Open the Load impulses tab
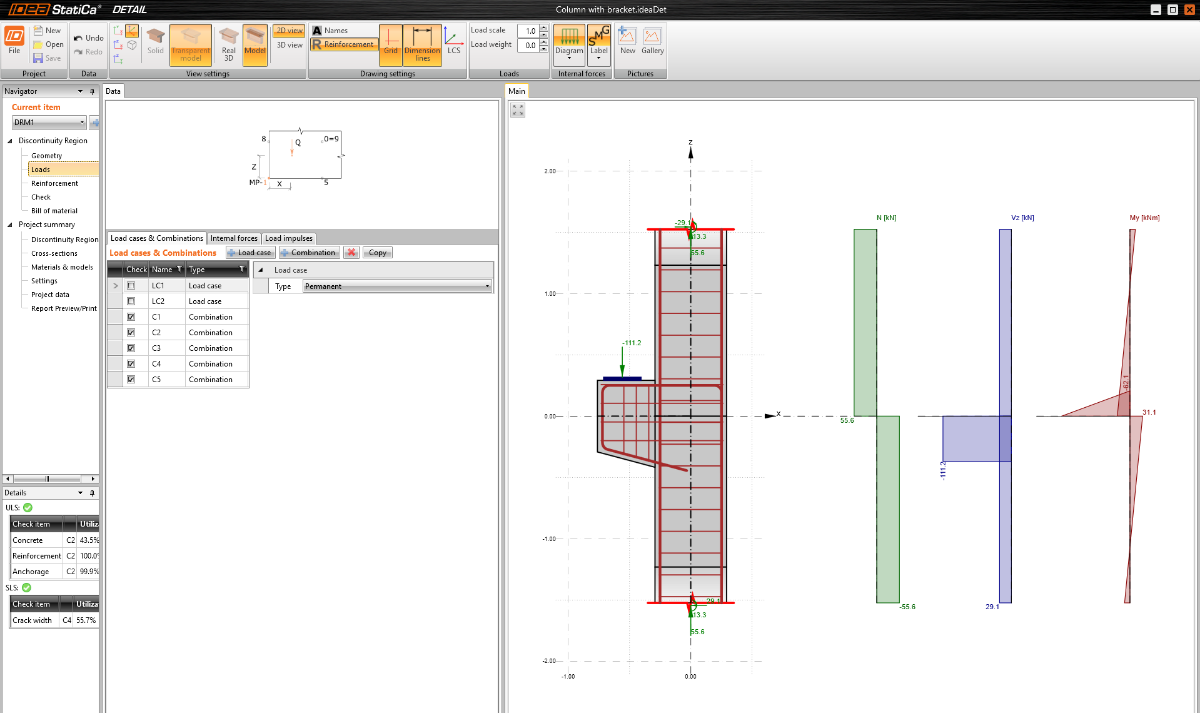 (288, 238)
